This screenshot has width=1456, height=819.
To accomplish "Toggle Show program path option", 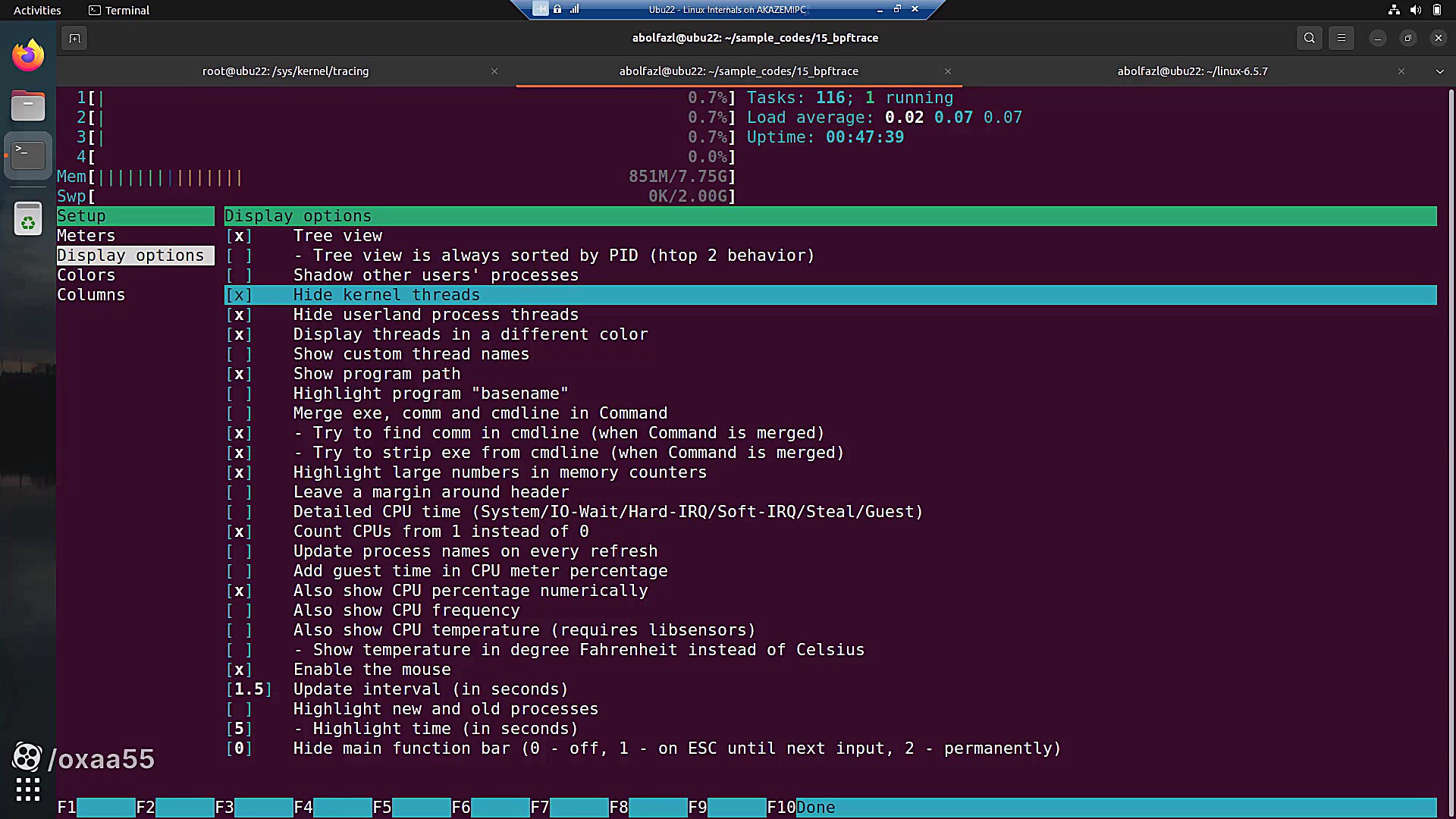I will (239, 374).
